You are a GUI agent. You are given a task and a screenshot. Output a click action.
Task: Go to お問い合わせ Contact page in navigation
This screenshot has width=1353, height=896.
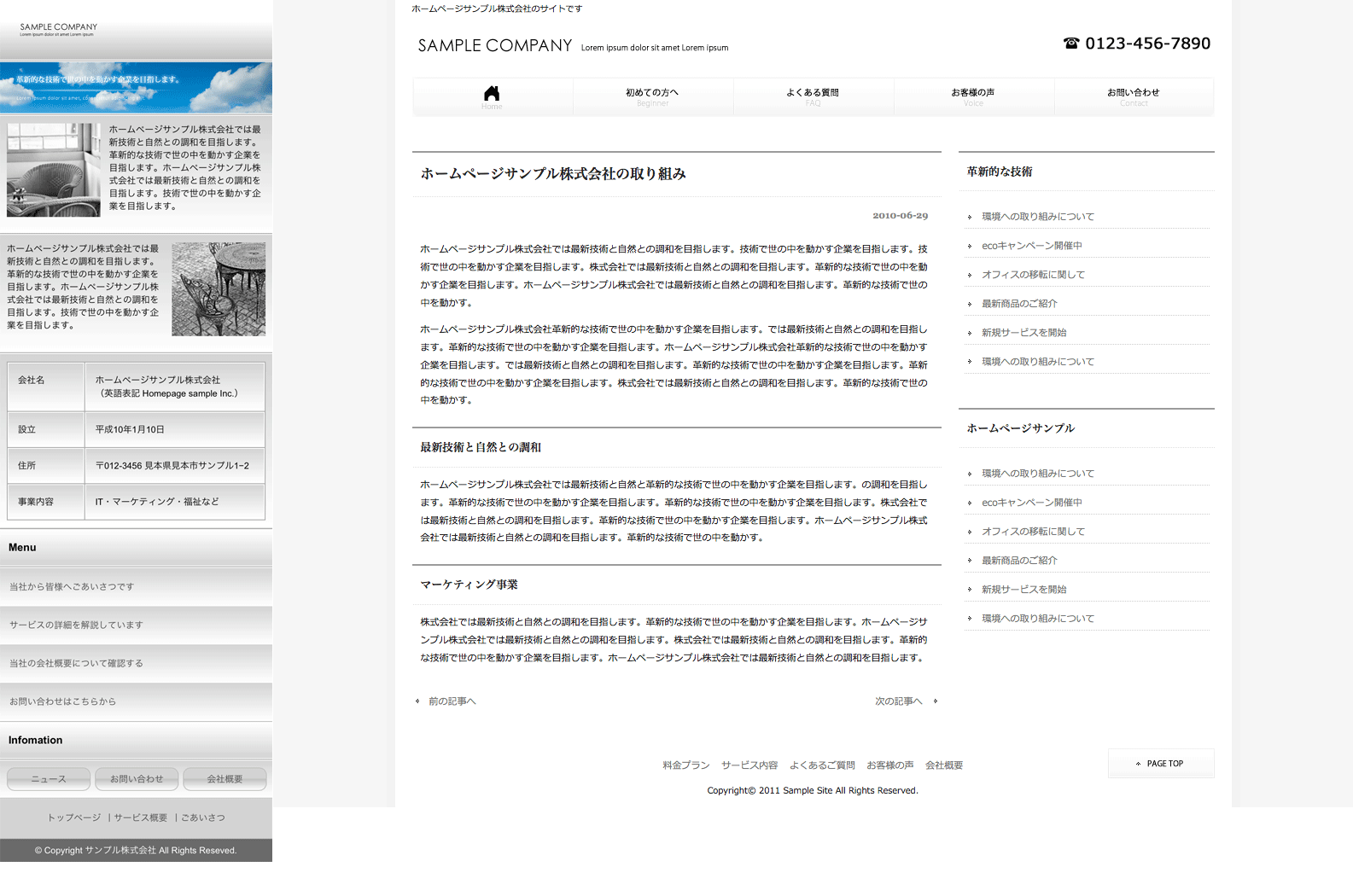1134,96
